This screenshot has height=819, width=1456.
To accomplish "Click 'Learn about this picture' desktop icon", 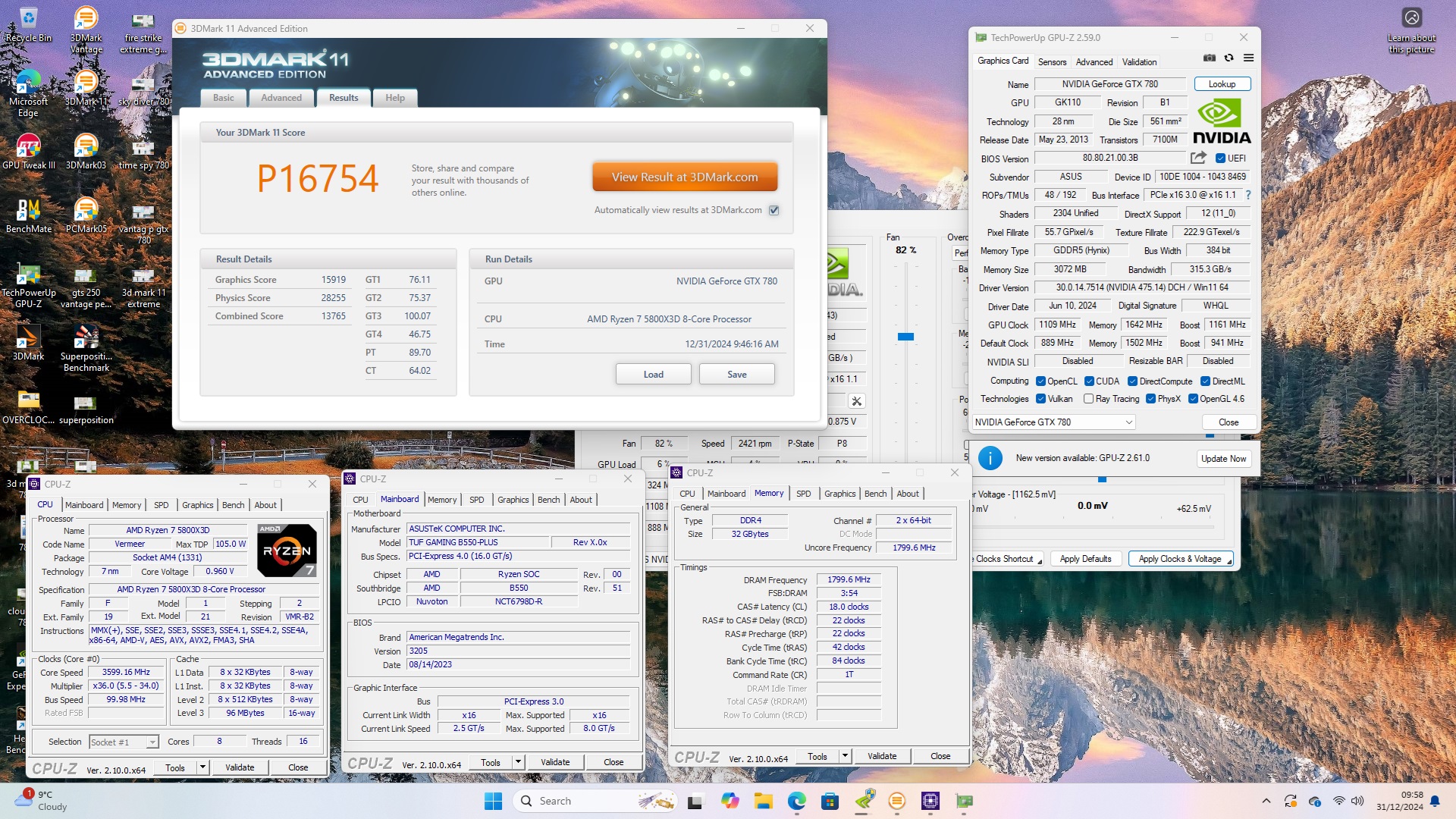I will [1411, 31].
